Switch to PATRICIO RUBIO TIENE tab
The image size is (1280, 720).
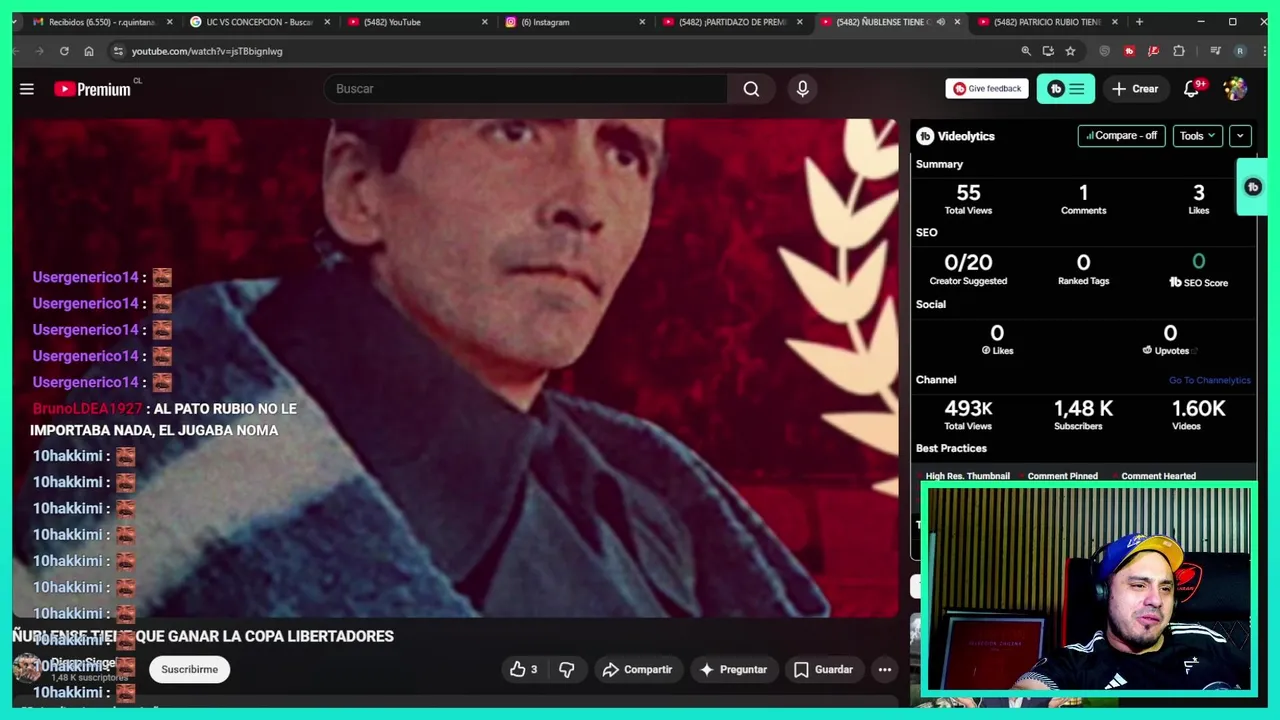(1046, 22)
